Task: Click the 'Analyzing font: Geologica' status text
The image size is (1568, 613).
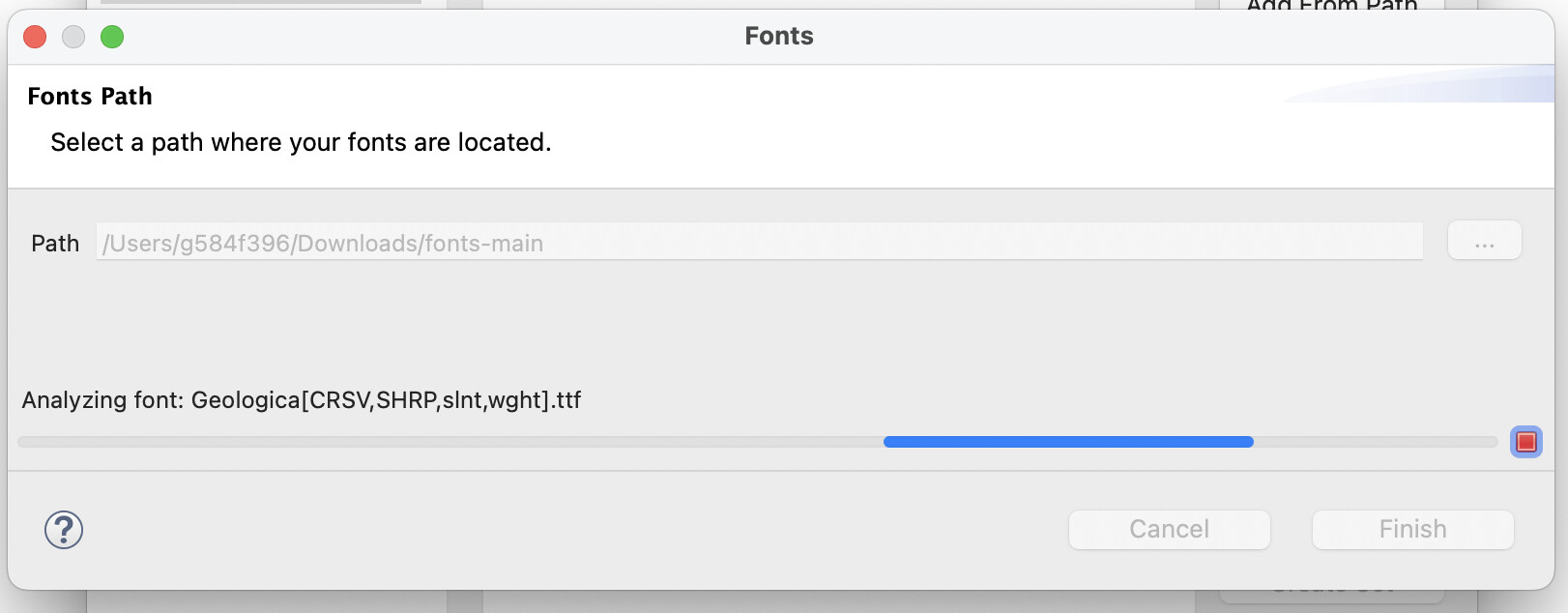Action: 302,400
